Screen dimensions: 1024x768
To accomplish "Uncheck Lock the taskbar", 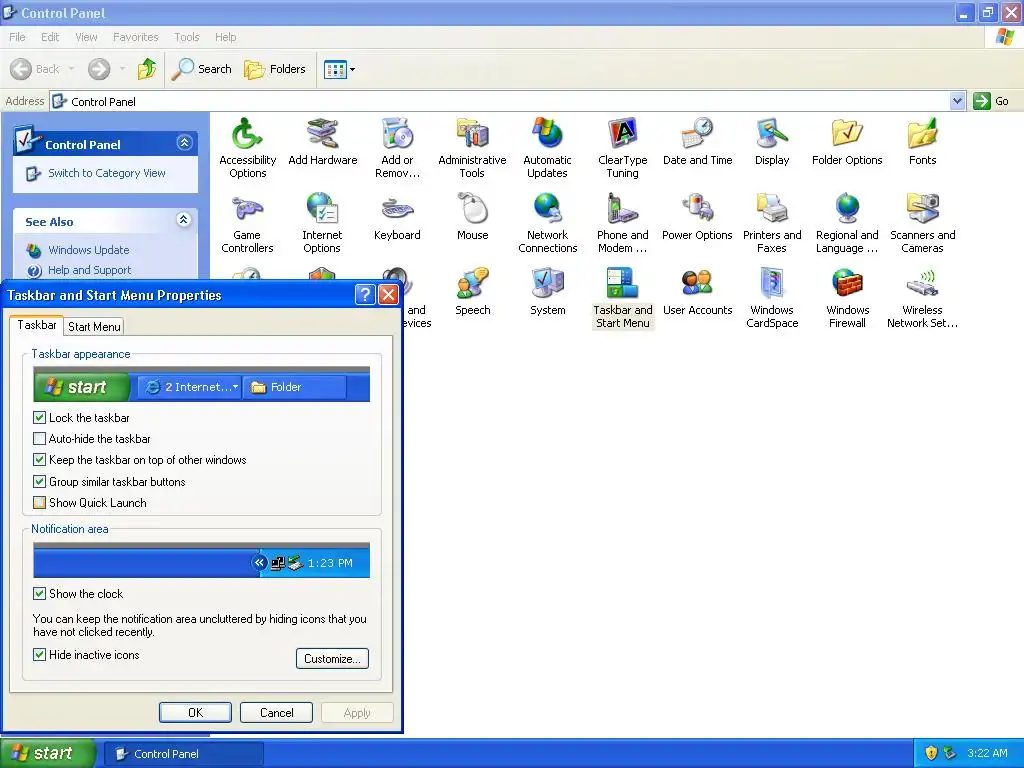I will tap(39, 417).
